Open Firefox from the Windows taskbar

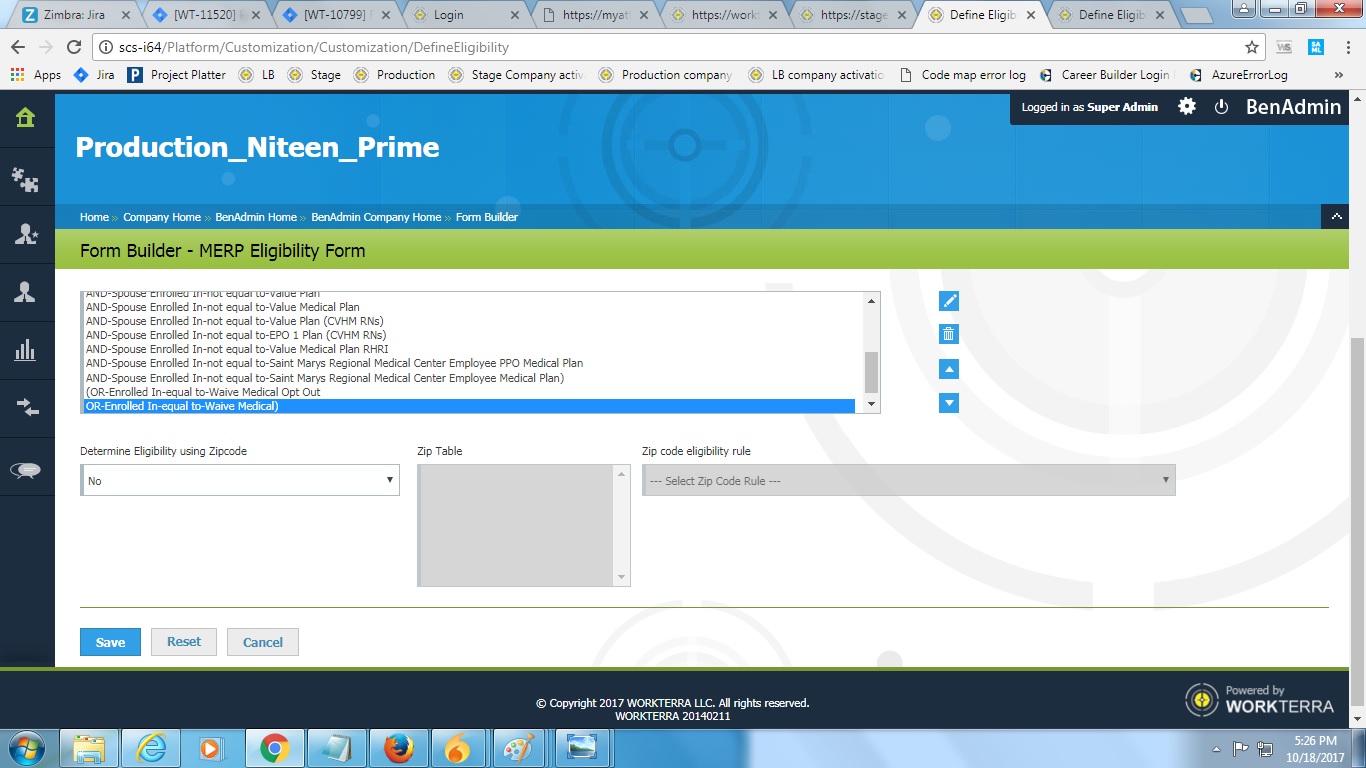coord(398,748)
